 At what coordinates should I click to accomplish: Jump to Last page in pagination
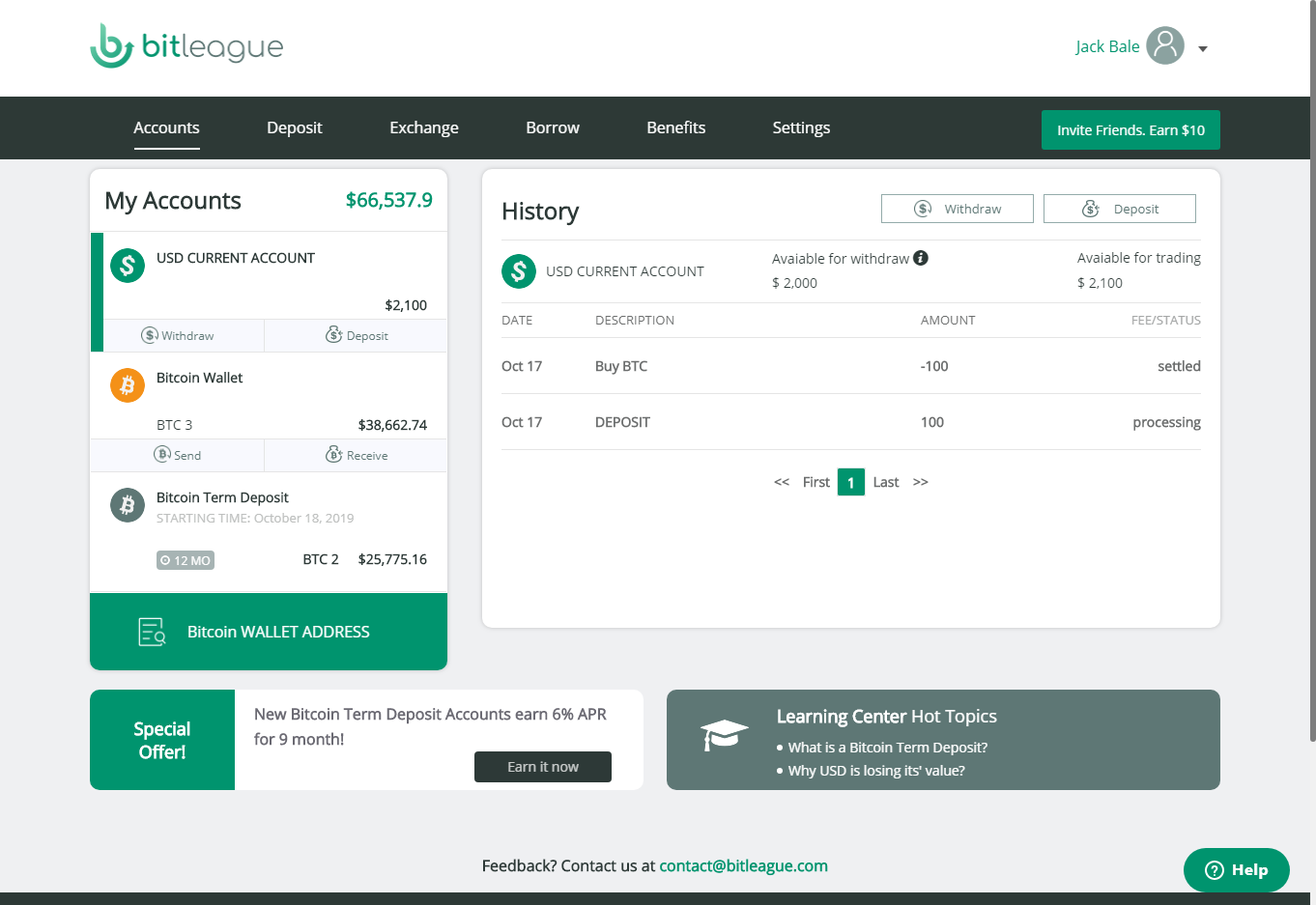pos(886,482)
